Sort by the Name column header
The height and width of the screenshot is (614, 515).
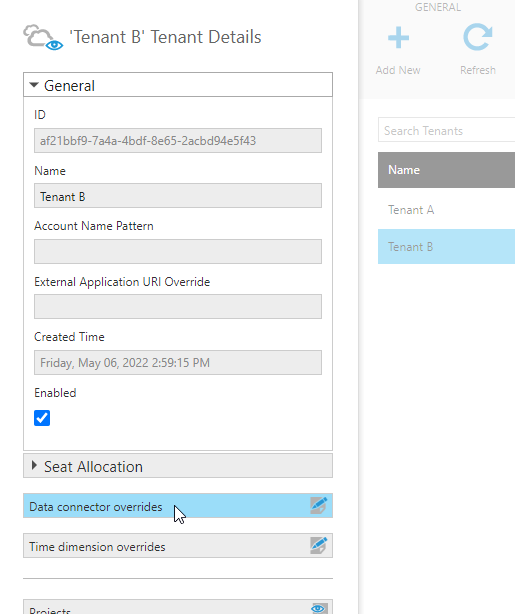(x=446, y=170)
